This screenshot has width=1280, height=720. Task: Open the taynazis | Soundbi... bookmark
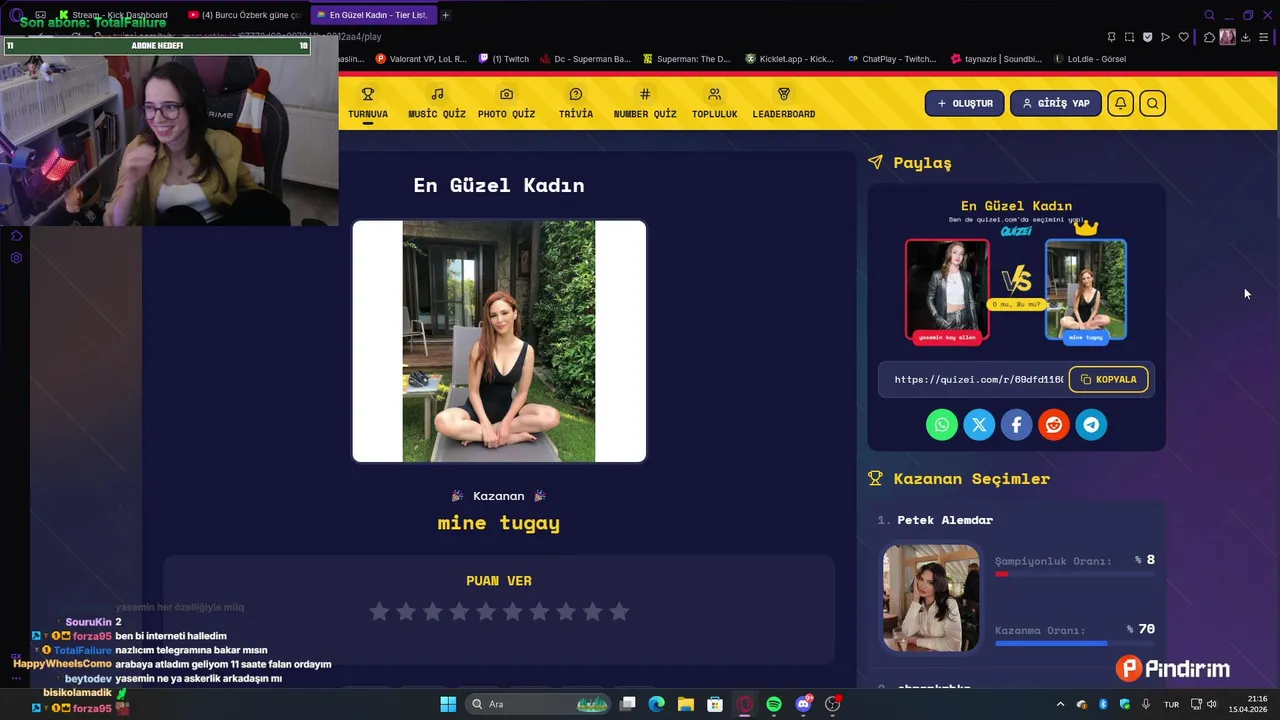click(x=996, y=59)
